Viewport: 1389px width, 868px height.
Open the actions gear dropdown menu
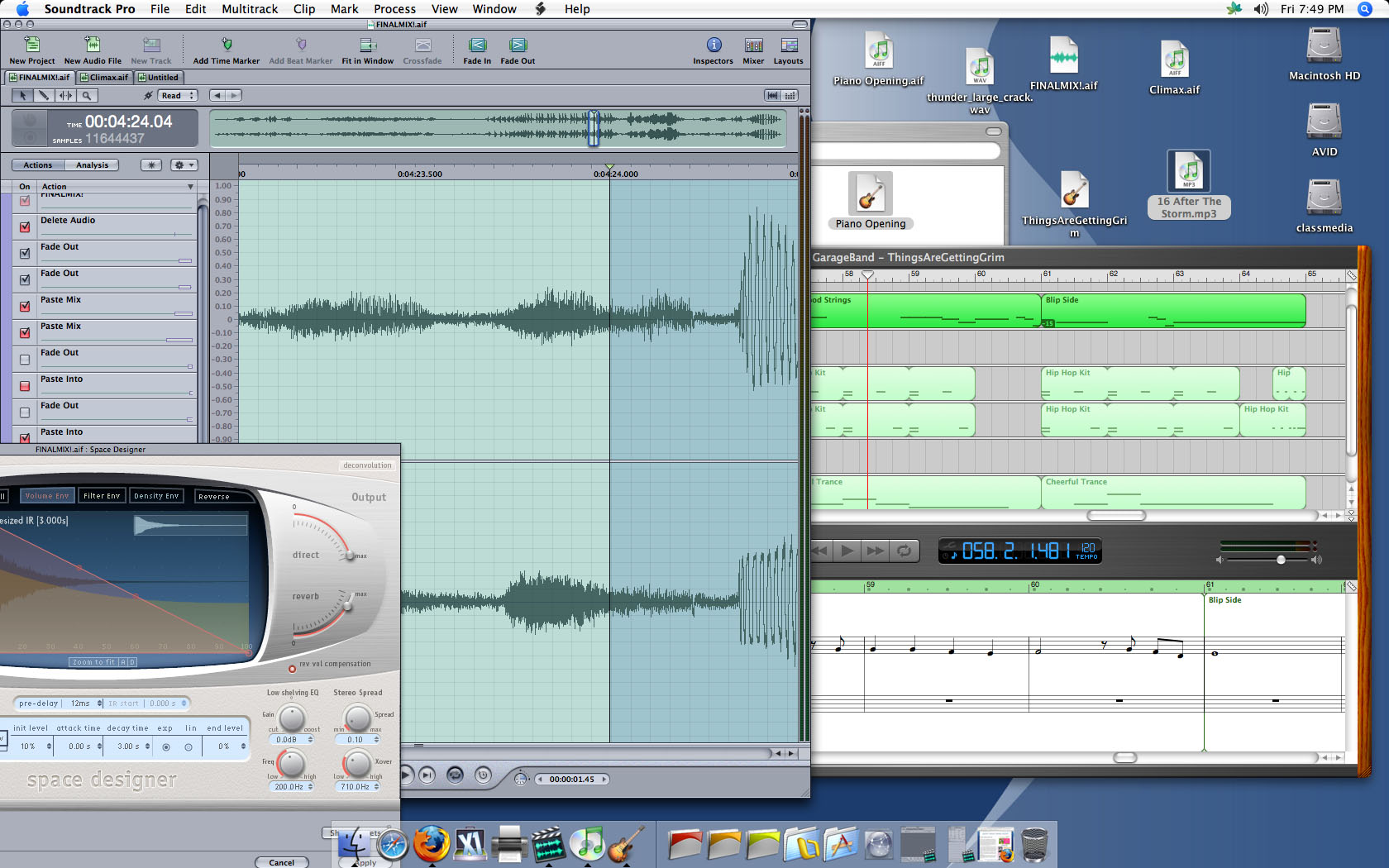click(x=184, y=165)
